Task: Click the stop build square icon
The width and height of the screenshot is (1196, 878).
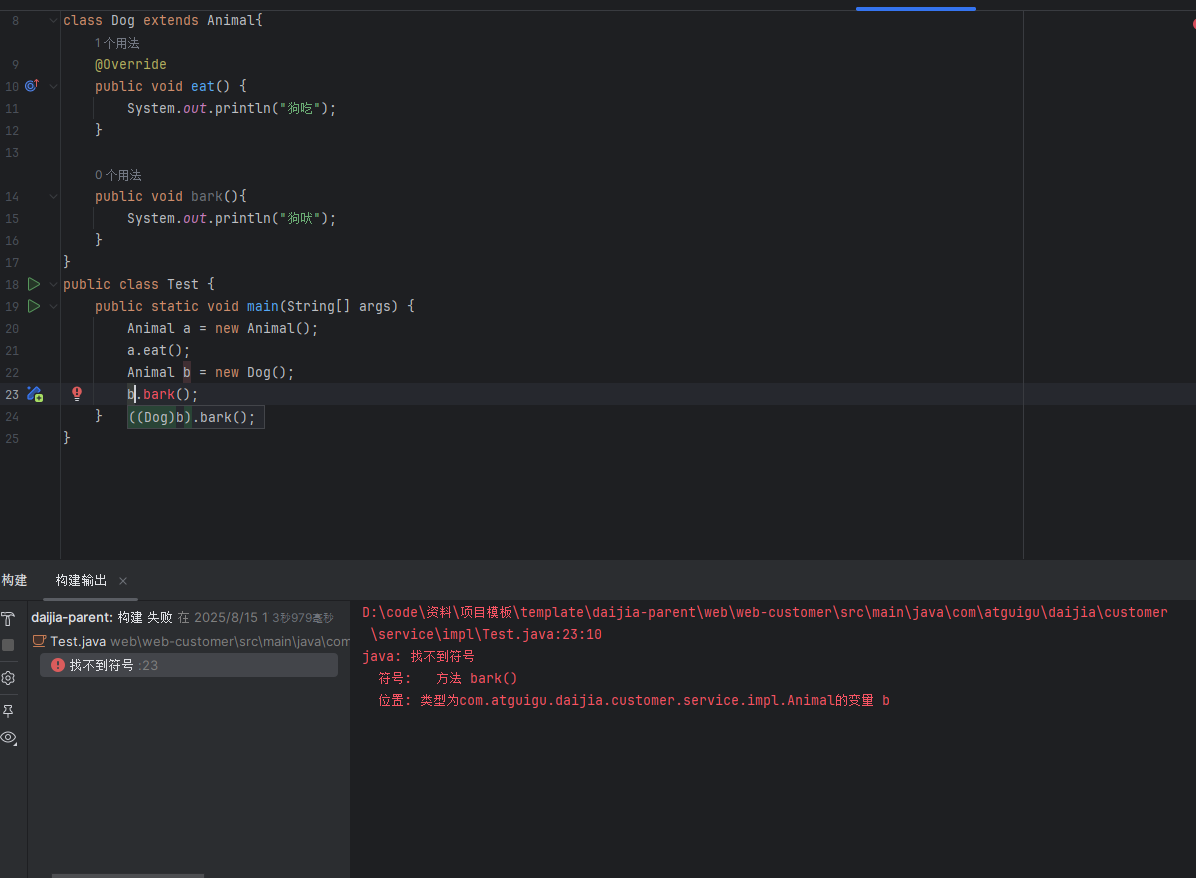Action: point(8,645)
